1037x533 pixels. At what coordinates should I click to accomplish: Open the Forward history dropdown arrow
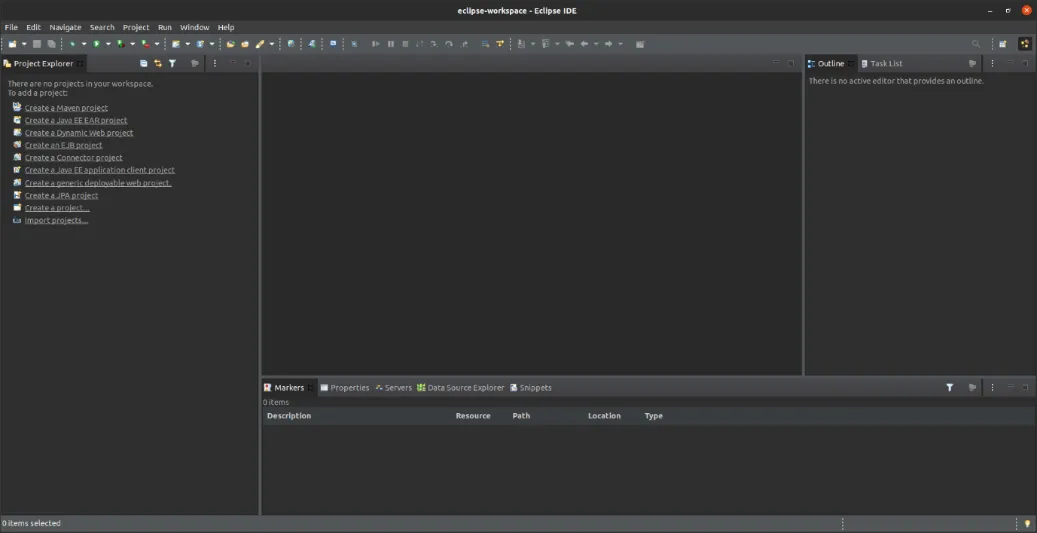coord(620,44)
